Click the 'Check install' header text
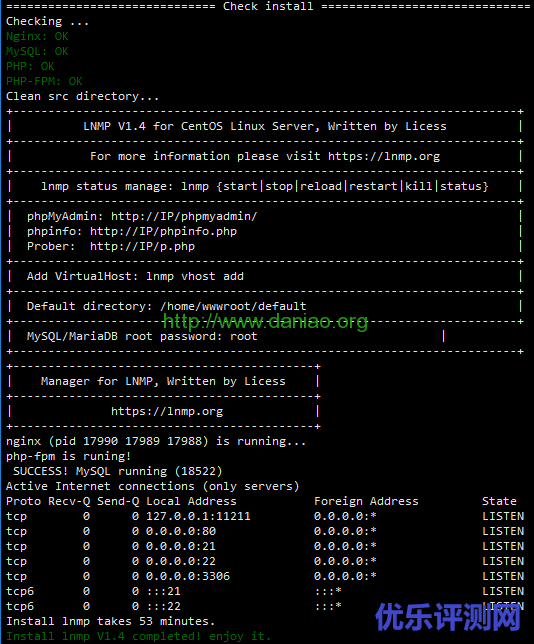Screen dimensions: 534x644 (268, 6)
